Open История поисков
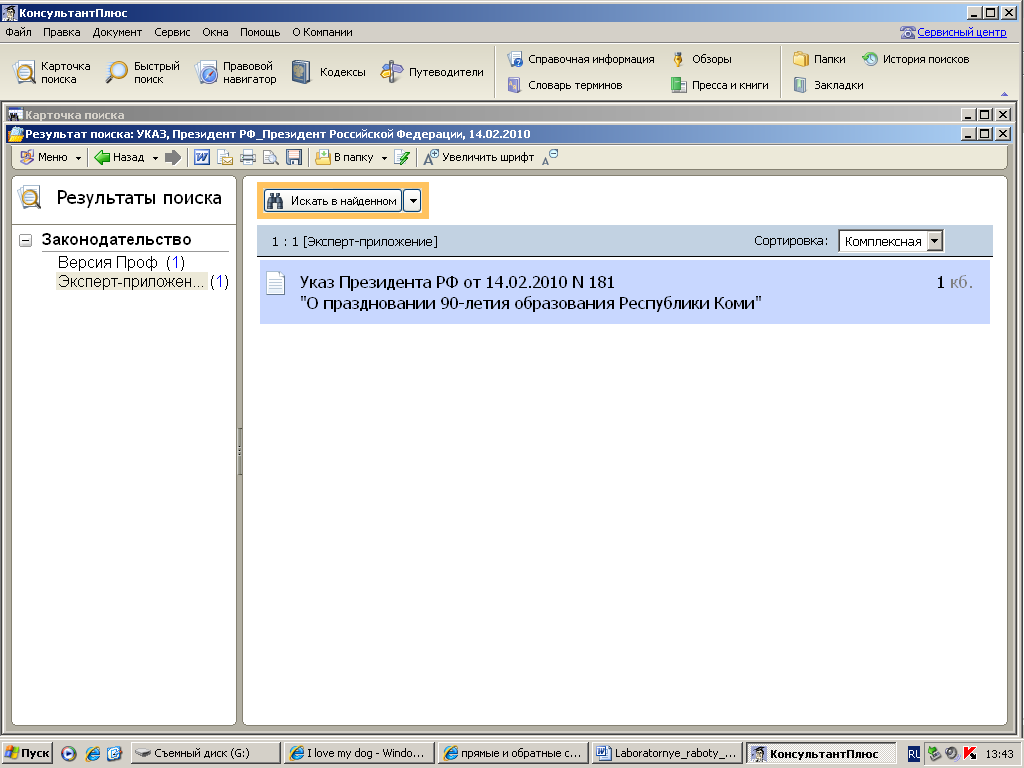 915,59
